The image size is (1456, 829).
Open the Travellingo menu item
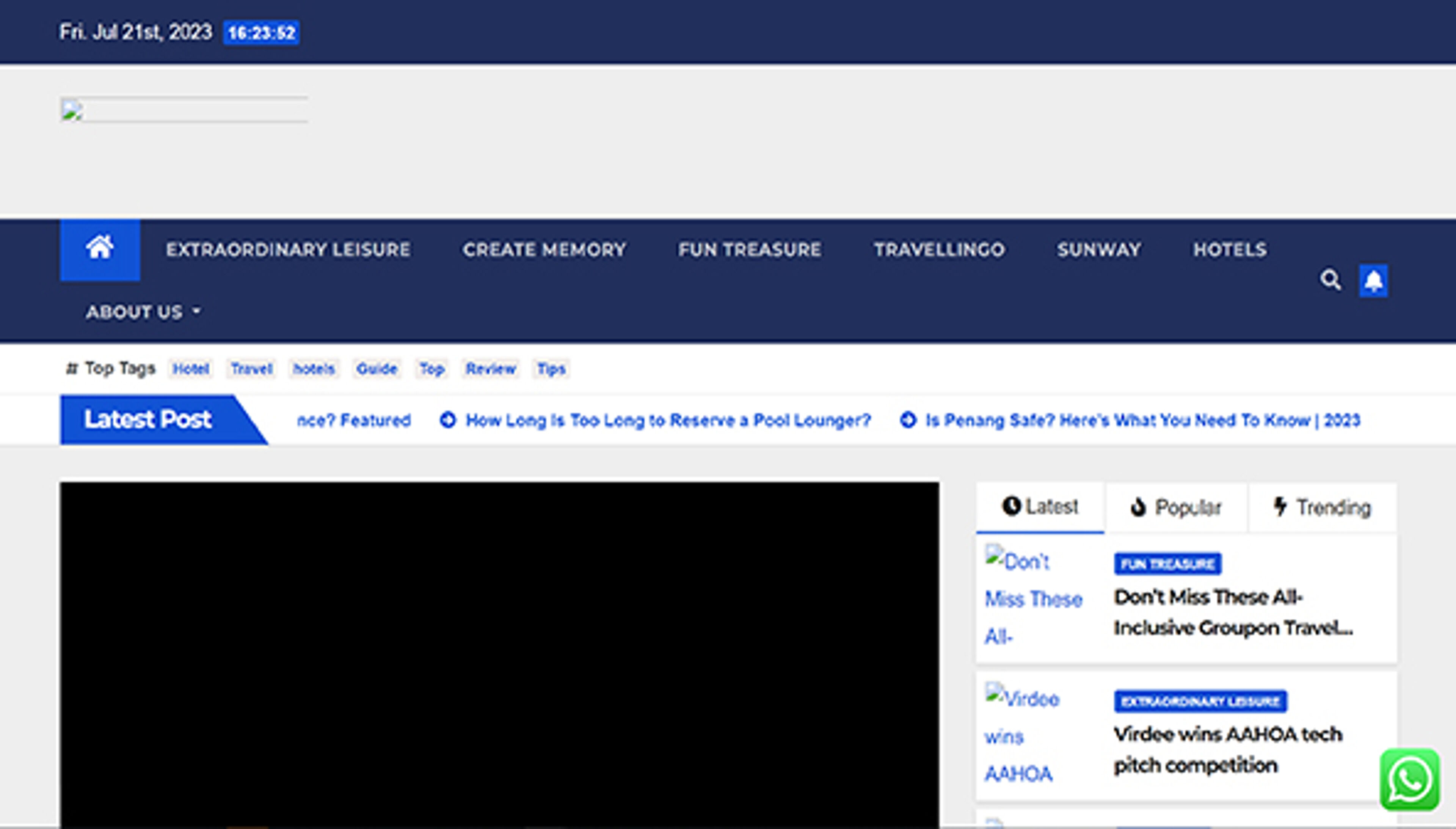click(939, 250)
